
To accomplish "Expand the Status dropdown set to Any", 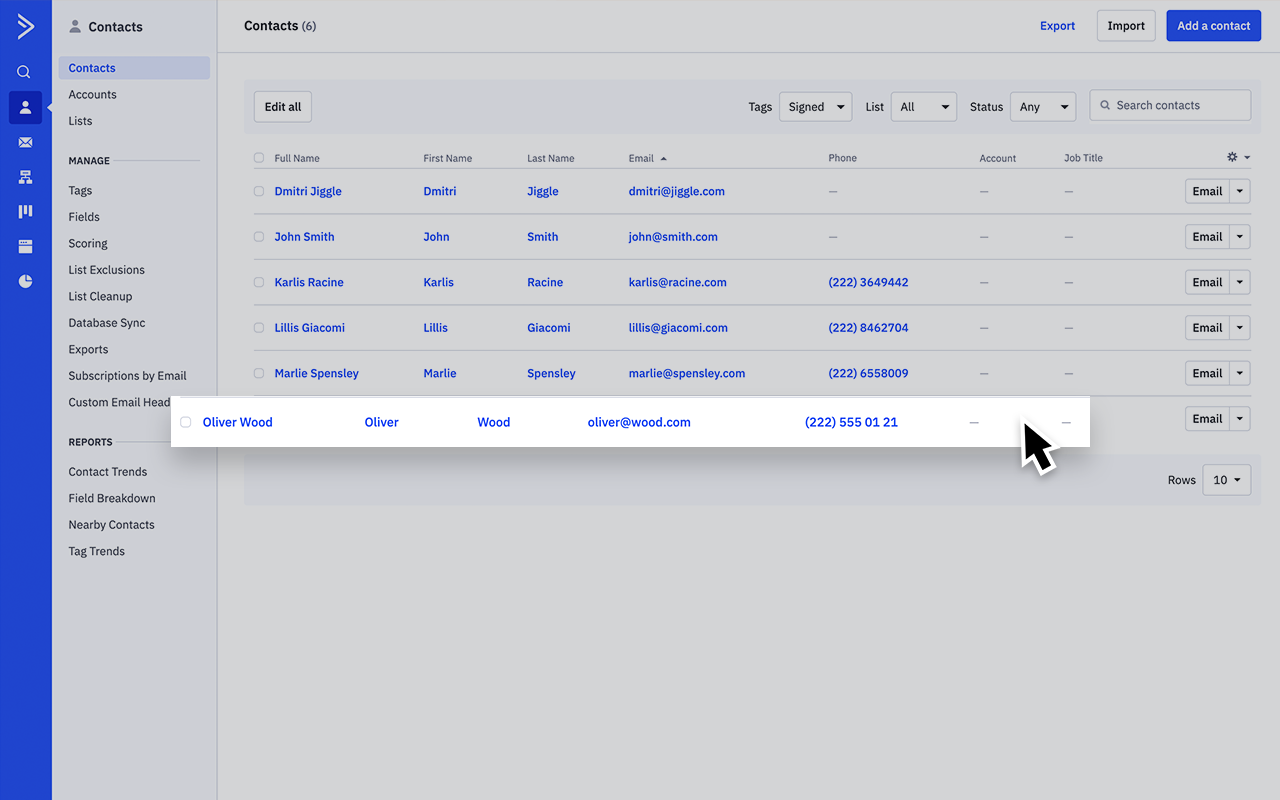I will coord(1043,105).
